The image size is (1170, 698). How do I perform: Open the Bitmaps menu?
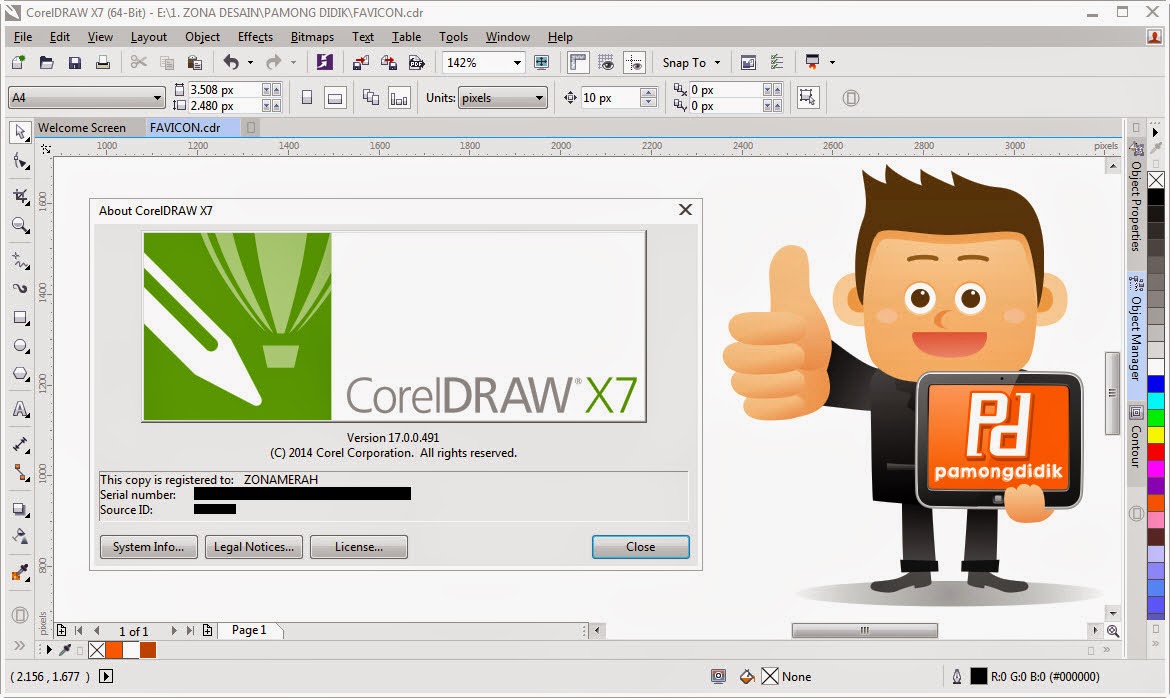point(312,37)
